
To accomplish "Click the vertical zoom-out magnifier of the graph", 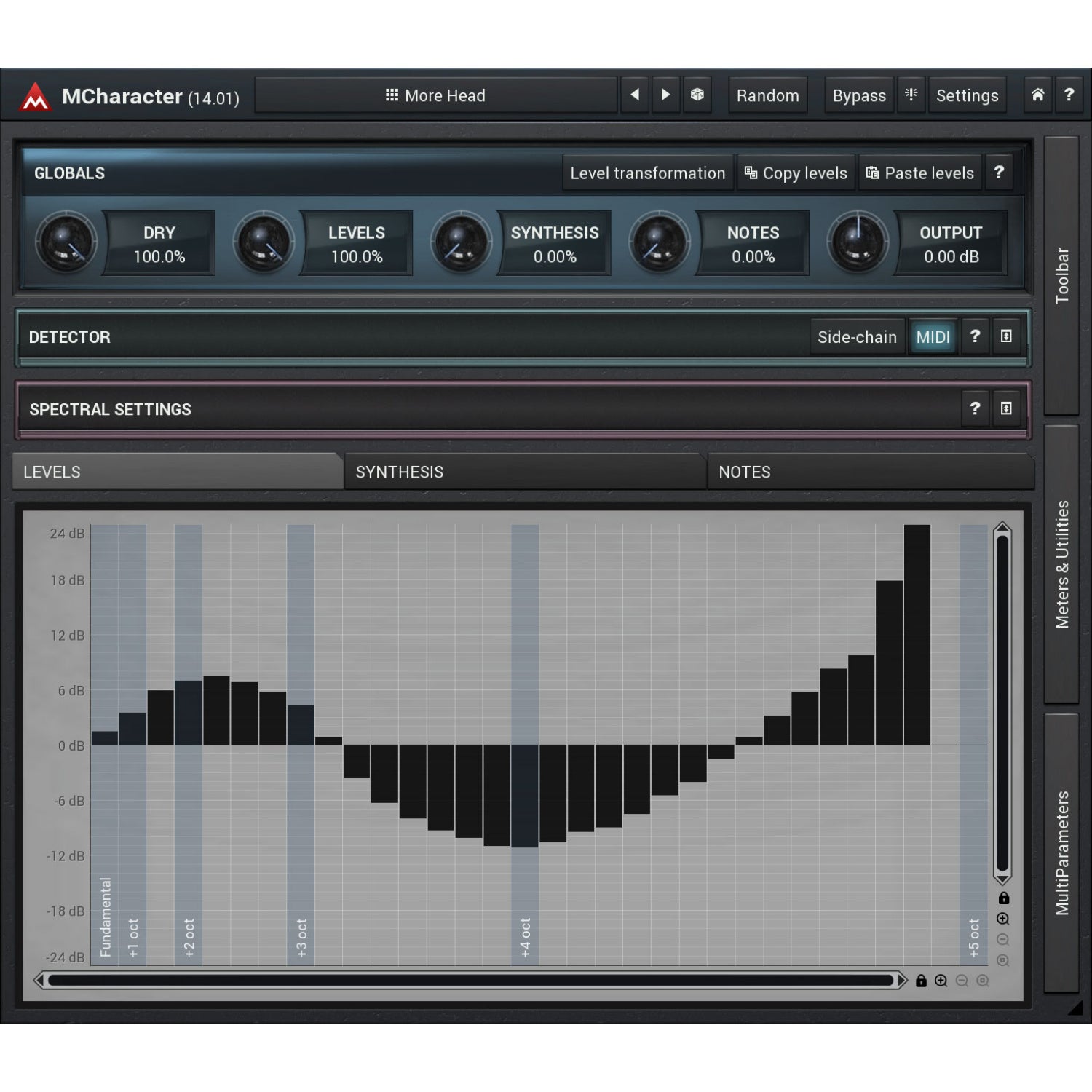I will [x=1002, y=940].
